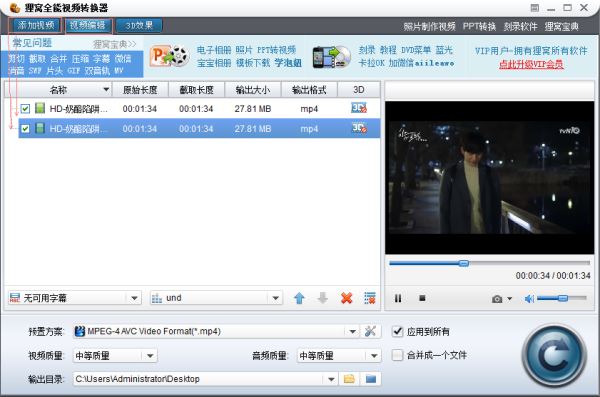Click the subtitle icon beside 无可用字幕
The image size is (600, 397).
pyautogui.click(x=15, y=298)
